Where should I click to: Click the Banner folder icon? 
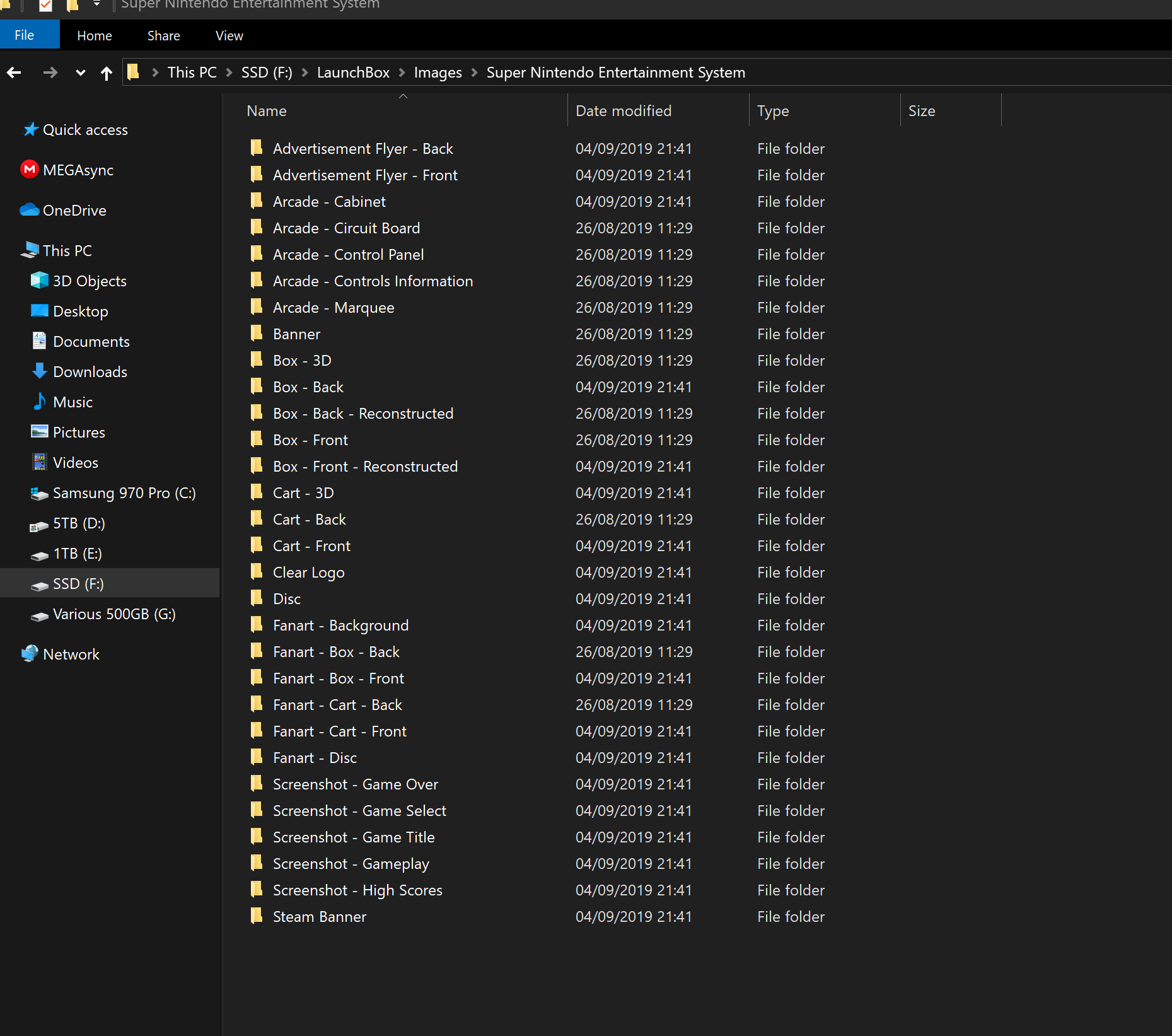coord(257,334)
